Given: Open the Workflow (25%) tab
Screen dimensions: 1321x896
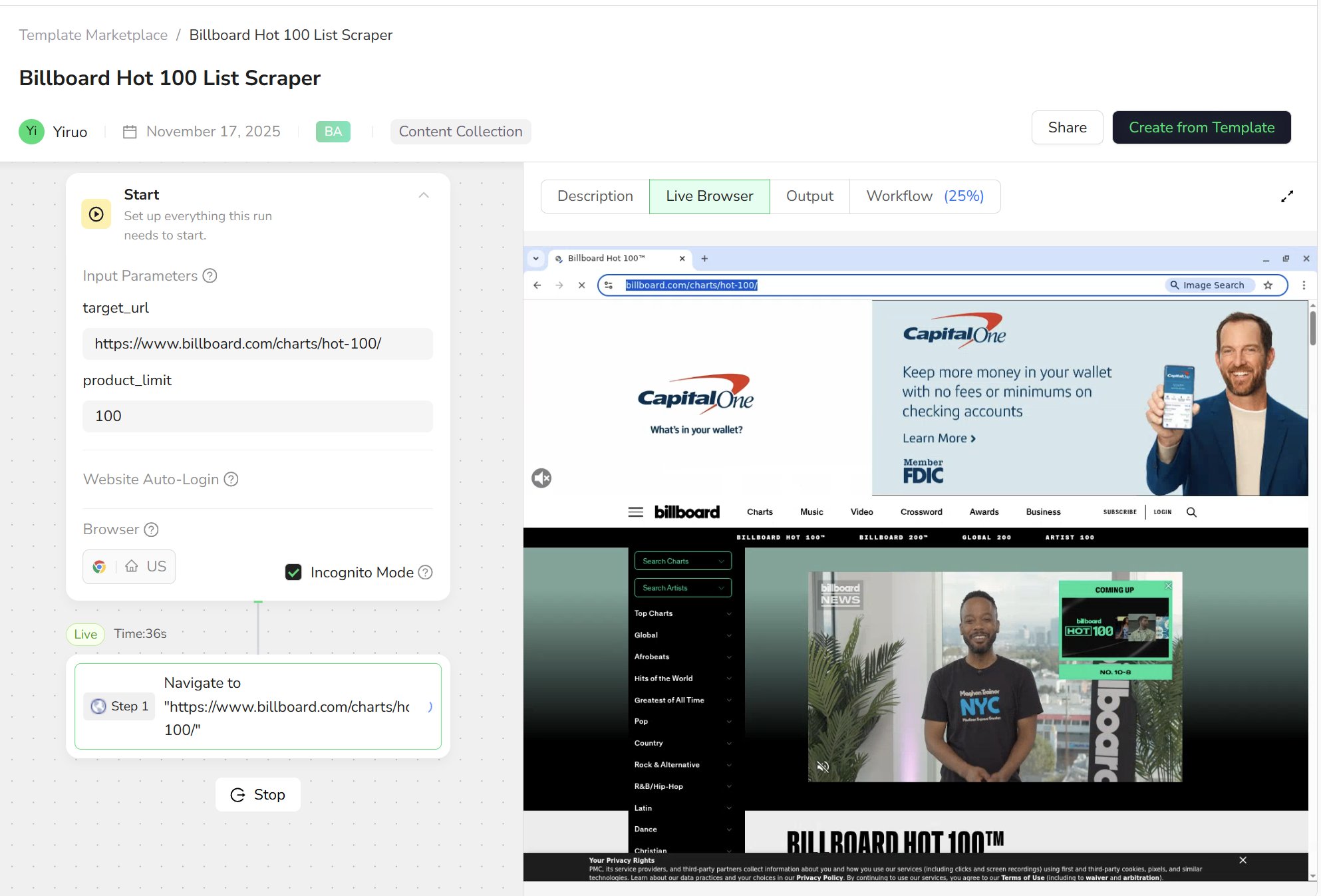Looking at the screenshot, I should (925, 196).
